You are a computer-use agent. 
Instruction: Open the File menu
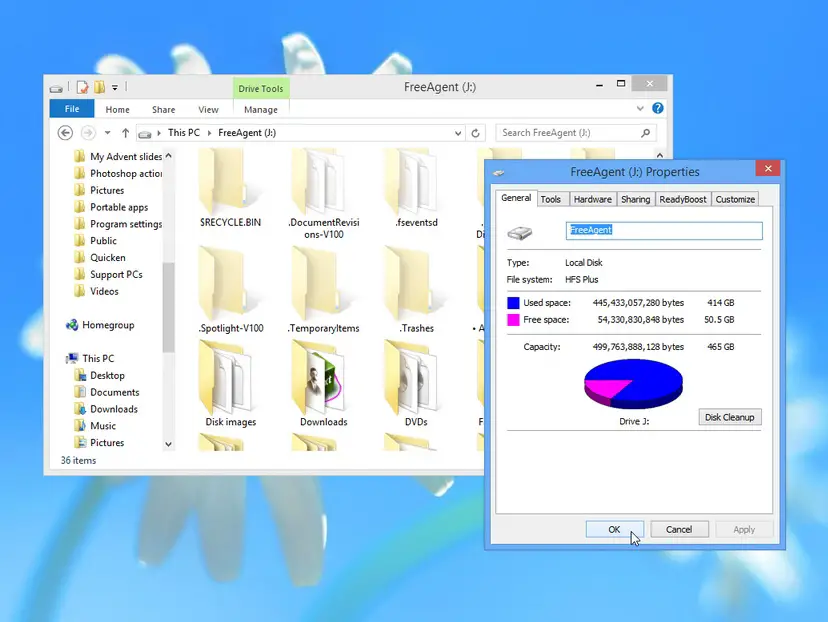pyautogui.click(x=72, y=109)
